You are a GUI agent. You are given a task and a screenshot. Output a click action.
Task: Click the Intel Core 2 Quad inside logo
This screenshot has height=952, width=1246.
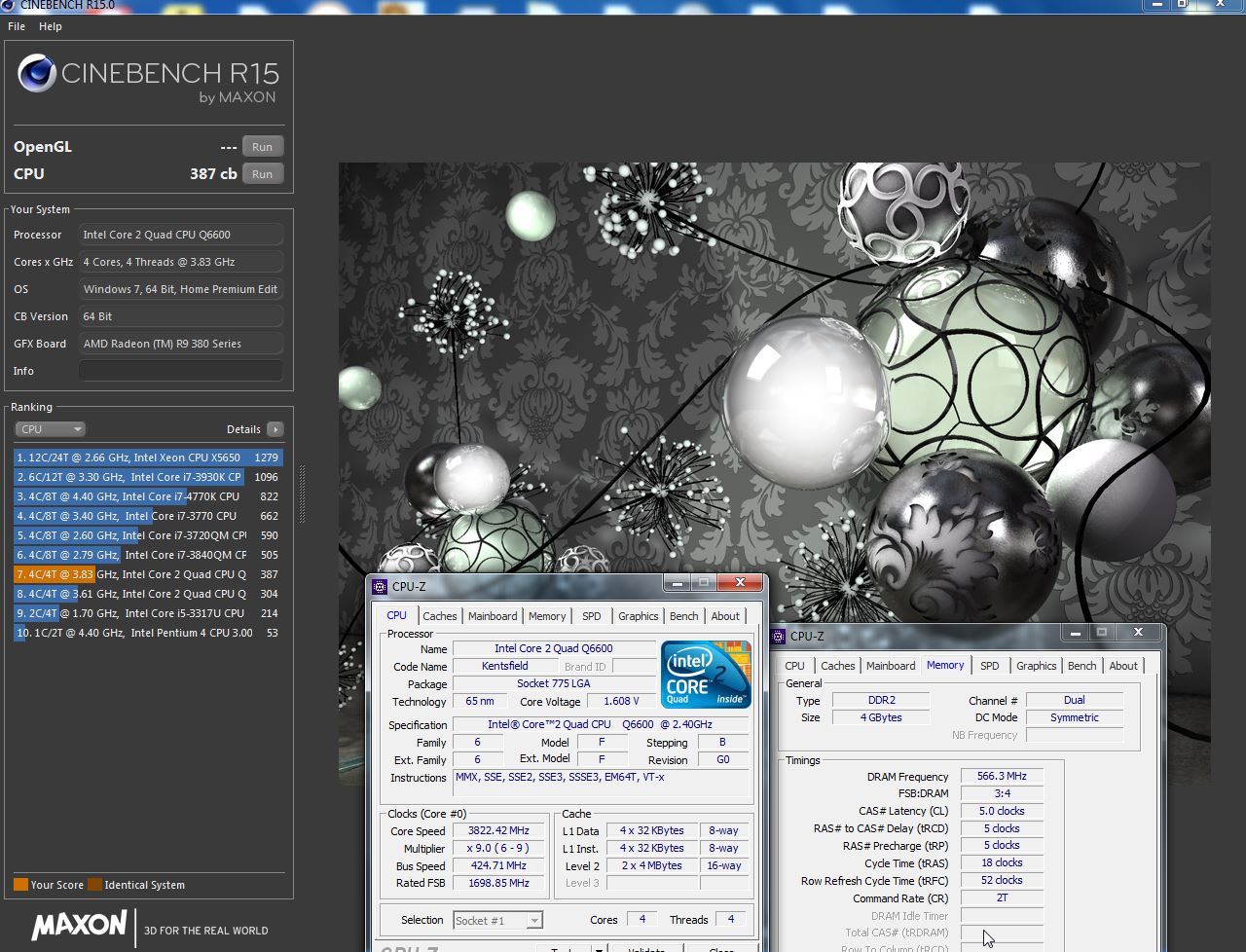pyautogui.click(x=707, y=674)
